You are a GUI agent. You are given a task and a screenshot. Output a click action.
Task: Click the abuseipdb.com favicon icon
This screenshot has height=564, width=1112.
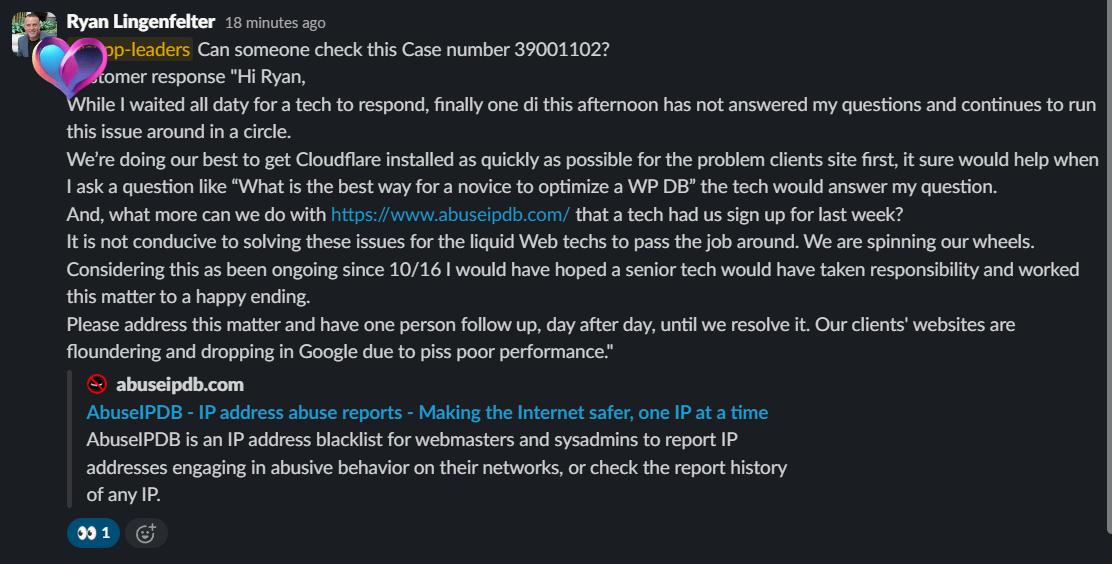(x=97, y=385)
